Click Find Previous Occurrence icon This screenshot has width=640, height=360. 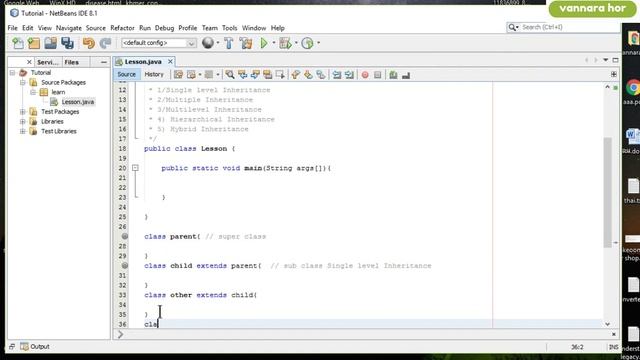click(242, 75)
